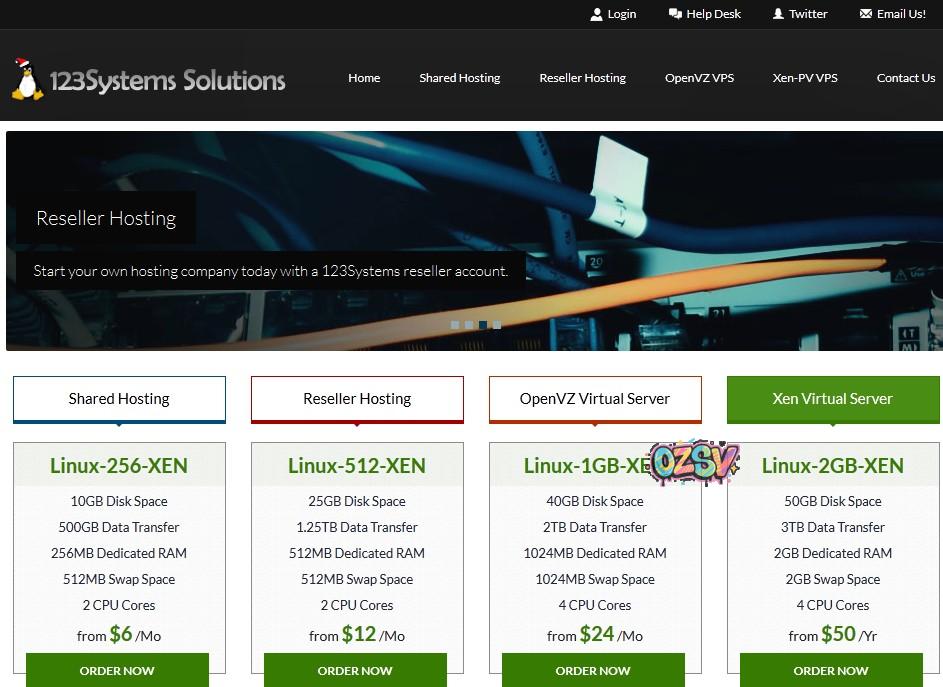The image size is (943, 687).
Task: Open the Help Desk link
Action: [713, 14]
